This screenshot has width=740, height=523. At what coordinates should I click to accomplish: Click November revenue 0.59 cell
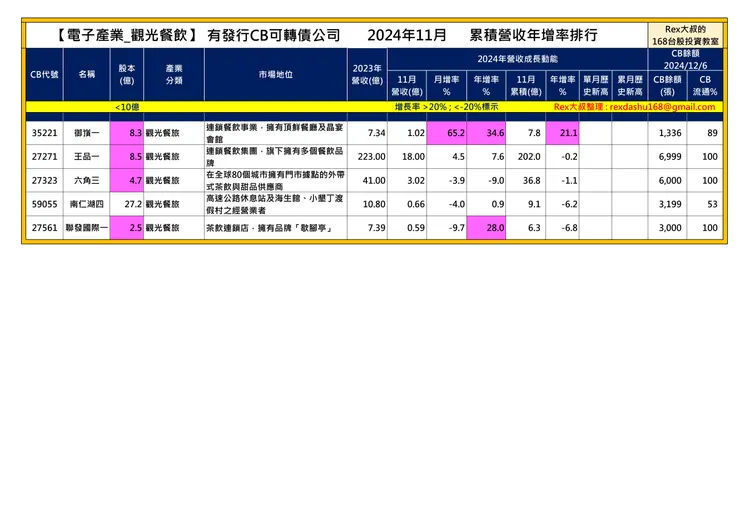(407, 228)
